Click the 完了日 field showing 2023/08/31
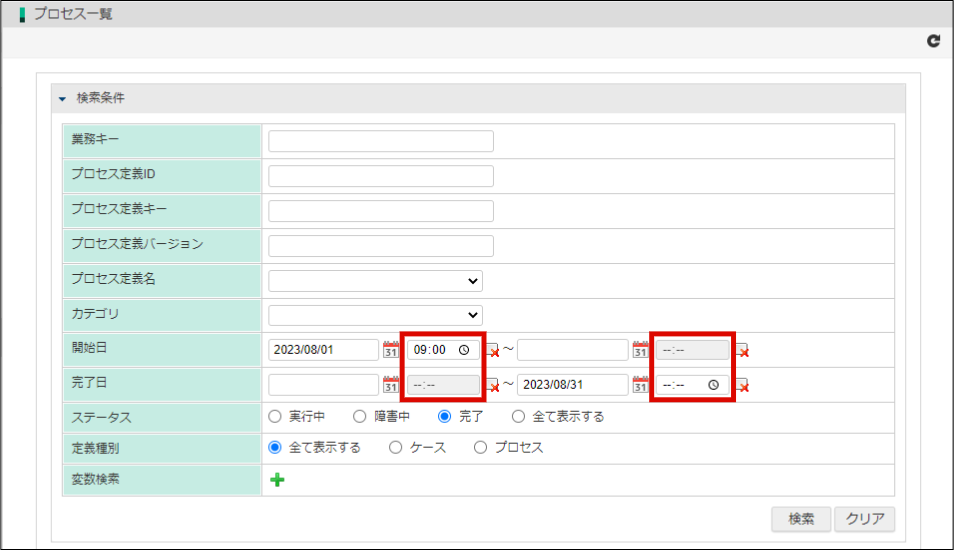The image size is (954, 550). click(573, 385)
